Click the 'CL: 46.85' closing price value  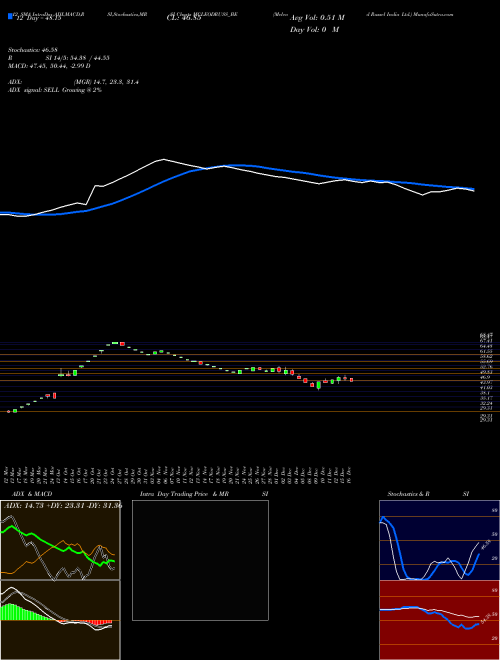coord(184,18)
